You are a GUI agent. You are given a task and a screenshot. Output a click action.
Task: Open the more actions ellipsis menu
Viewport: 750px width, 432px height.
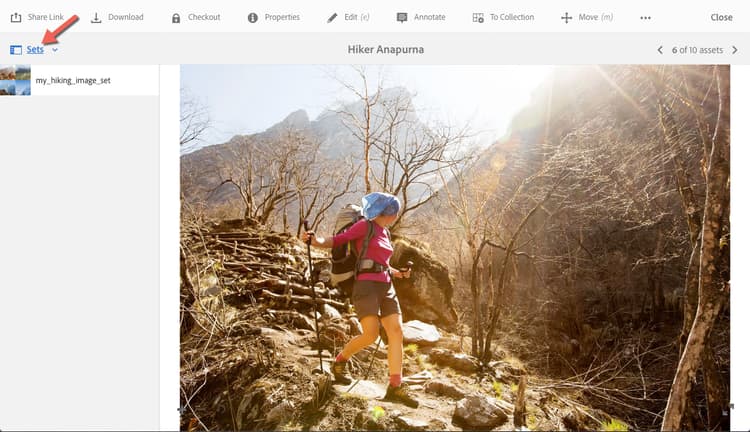645,18
